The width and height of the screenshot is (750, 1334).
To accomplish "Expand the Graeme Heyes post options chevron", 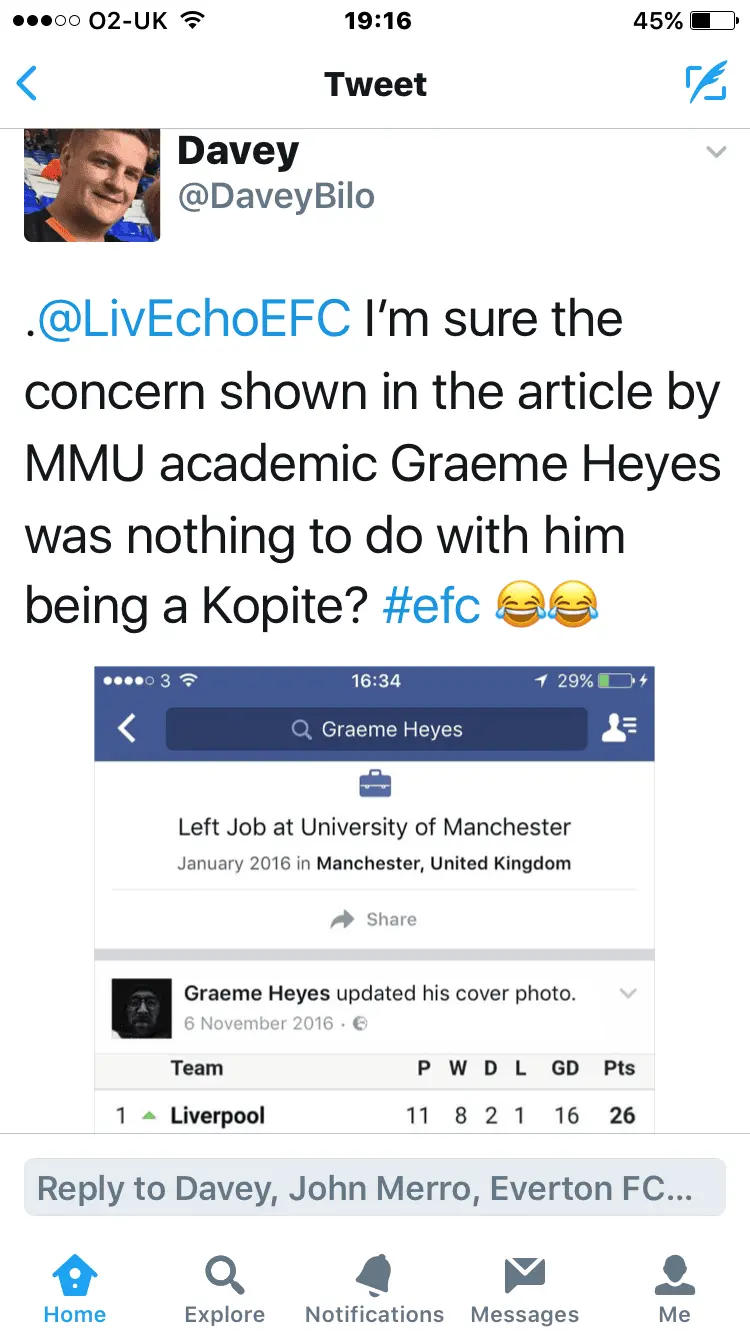I will pyautogui.click(x=628, y=994).
